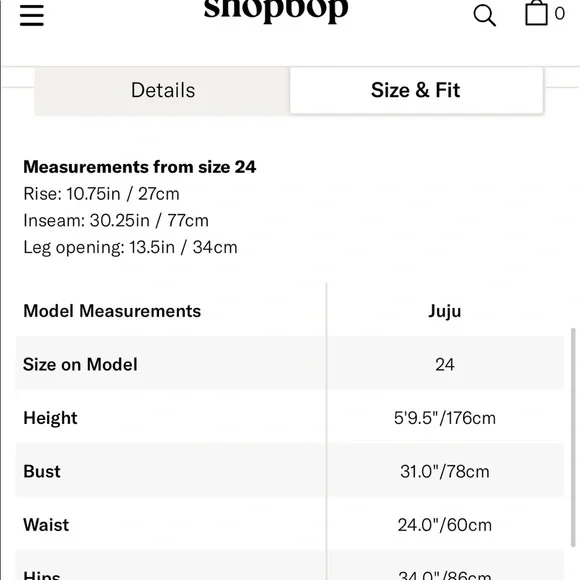
Task: Click the Shopbop logo
Action: pos(276,10)
